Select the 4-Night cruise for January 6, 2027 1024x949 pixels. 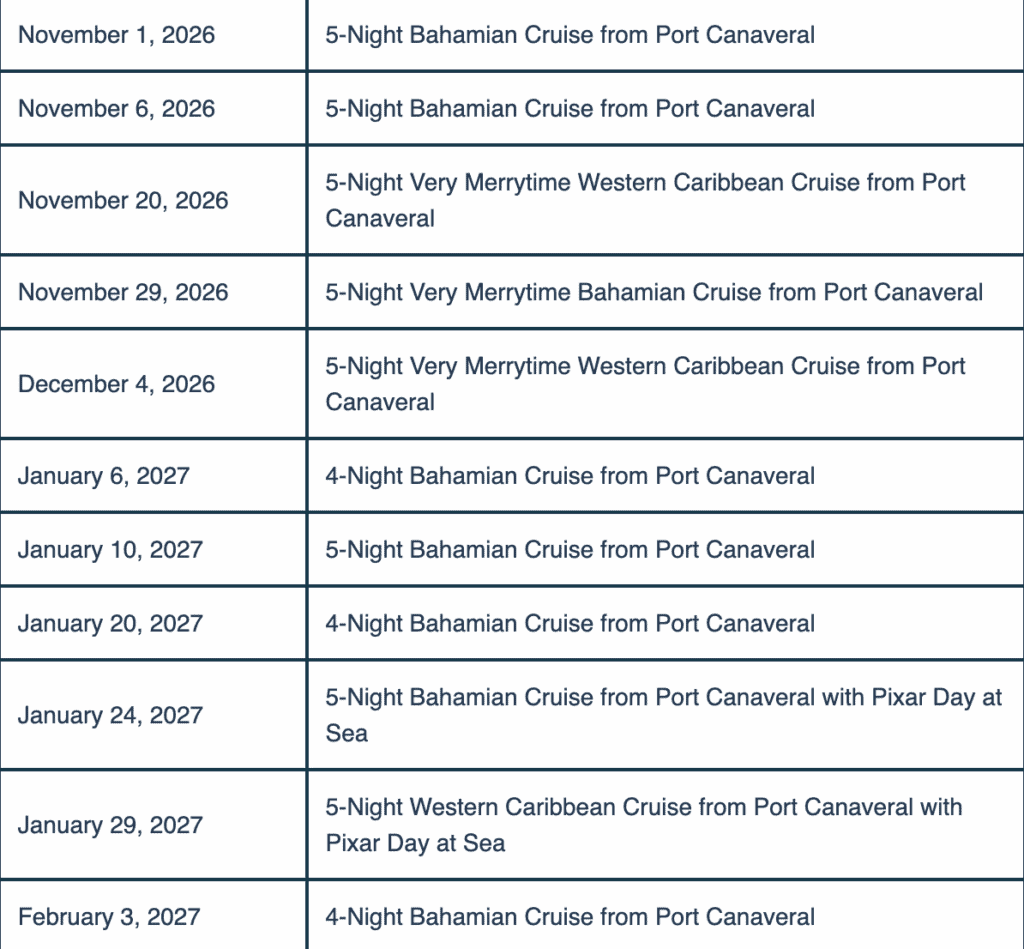570,476
